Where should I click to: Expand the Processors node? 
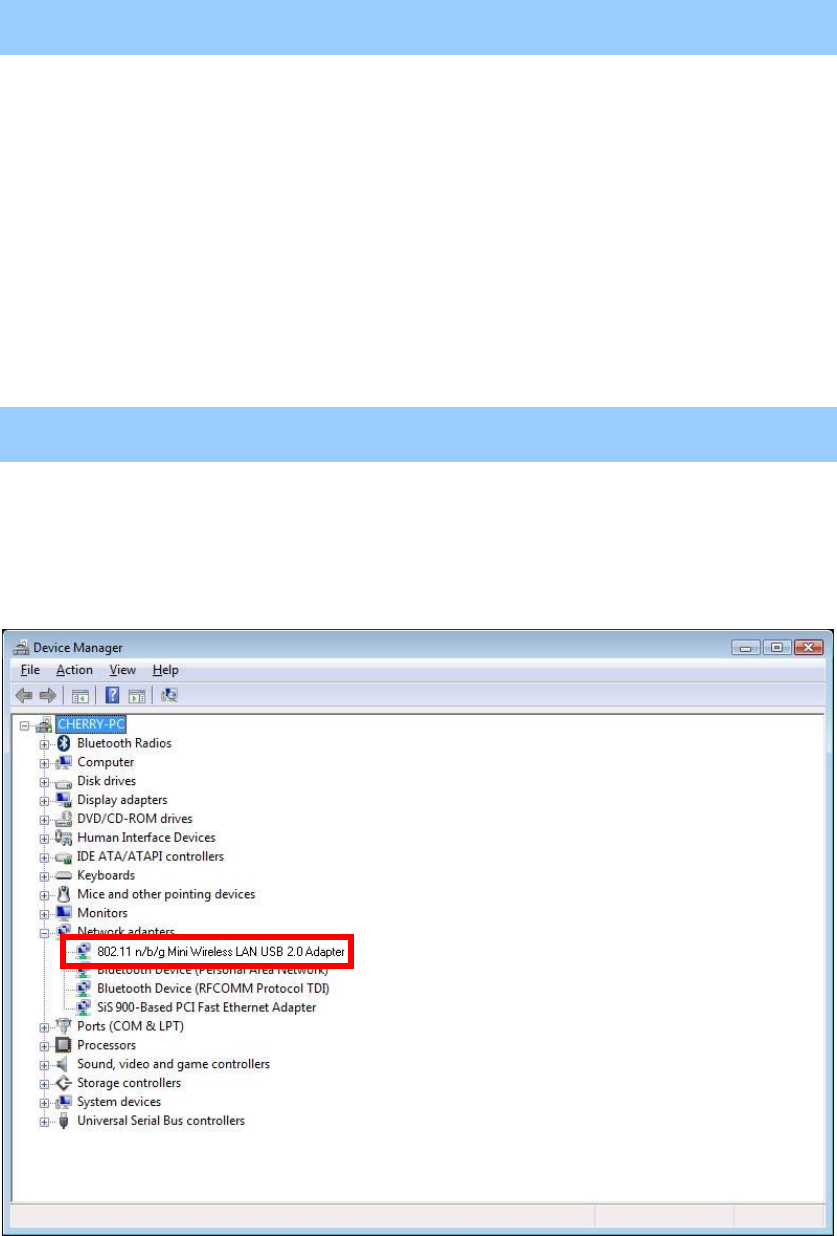(44, 1046)
